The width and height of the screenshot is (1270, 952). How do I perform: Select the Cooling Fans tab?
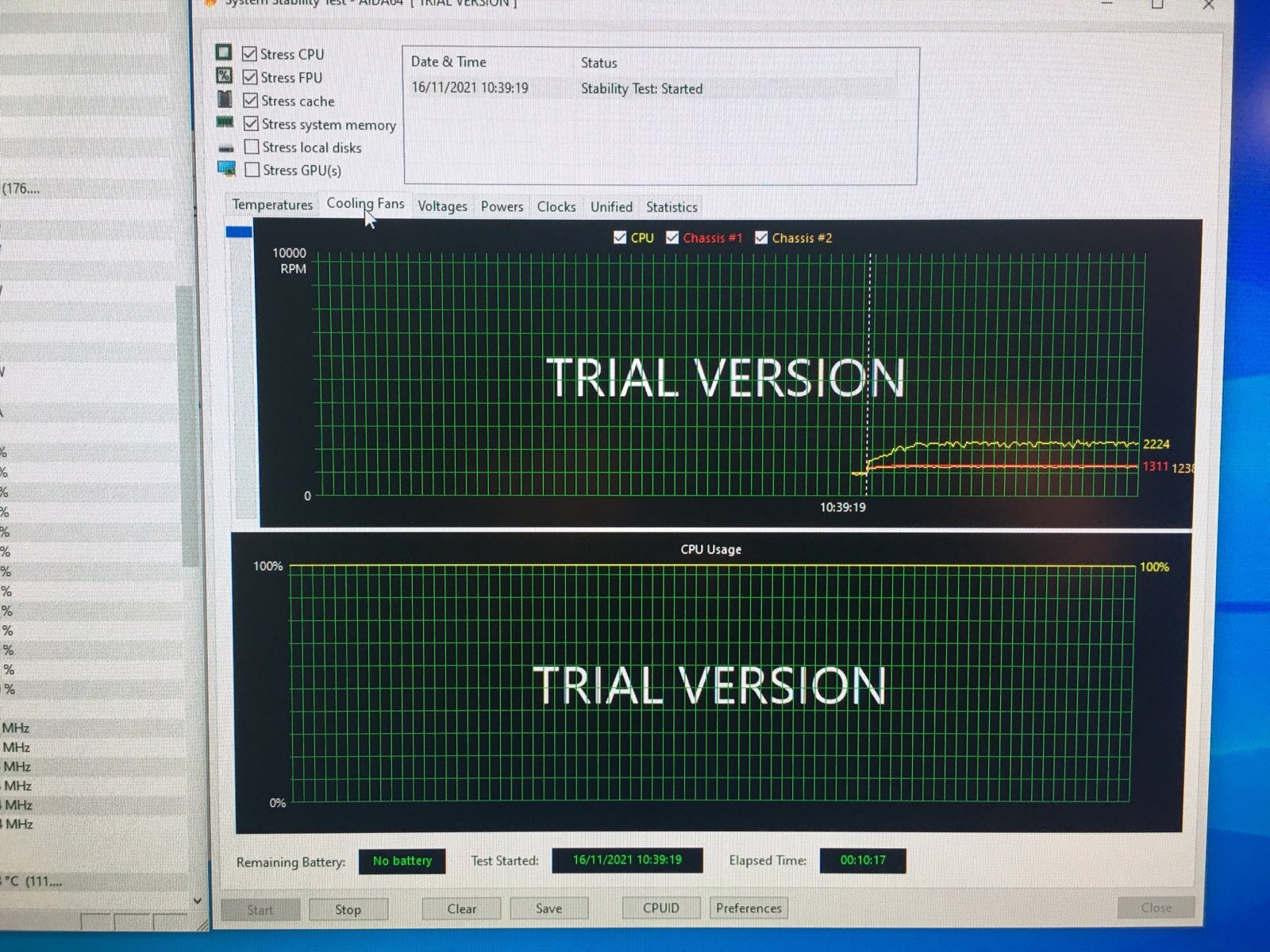[x=365, y=203]
